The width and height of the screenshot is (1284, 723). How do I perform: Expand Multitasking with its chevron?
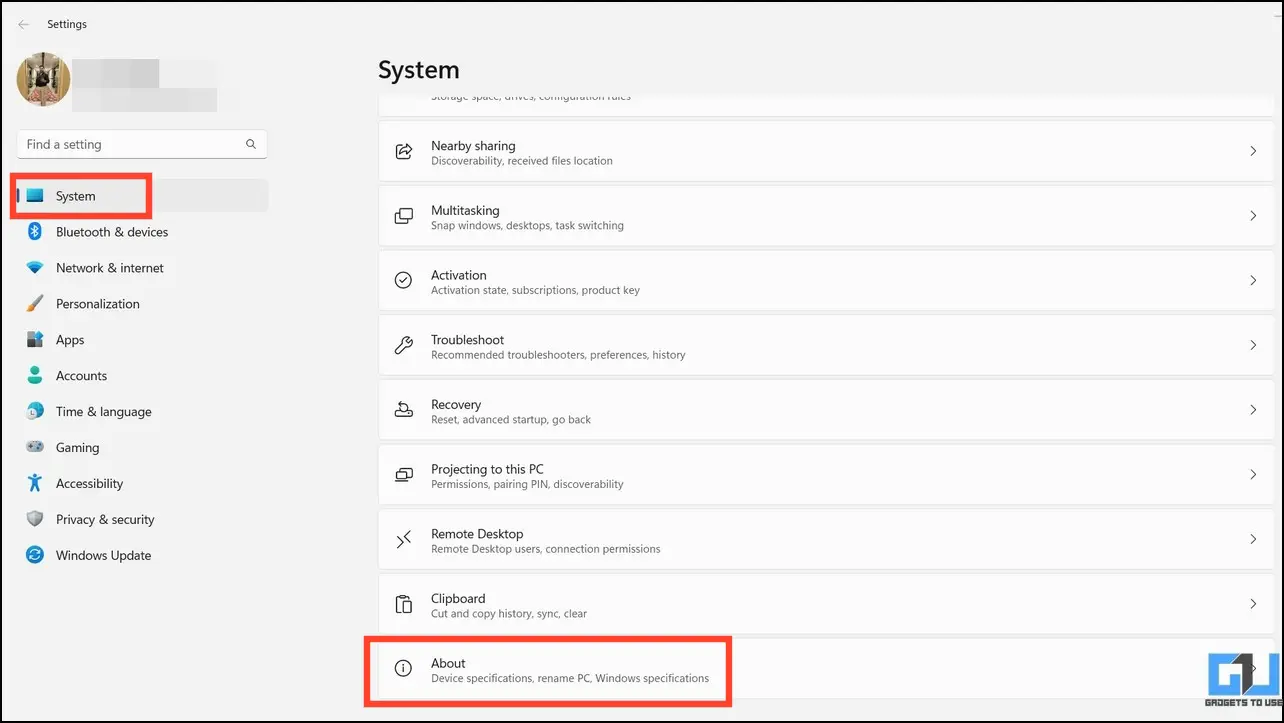pyautogui.click(x=1253, y=216)
